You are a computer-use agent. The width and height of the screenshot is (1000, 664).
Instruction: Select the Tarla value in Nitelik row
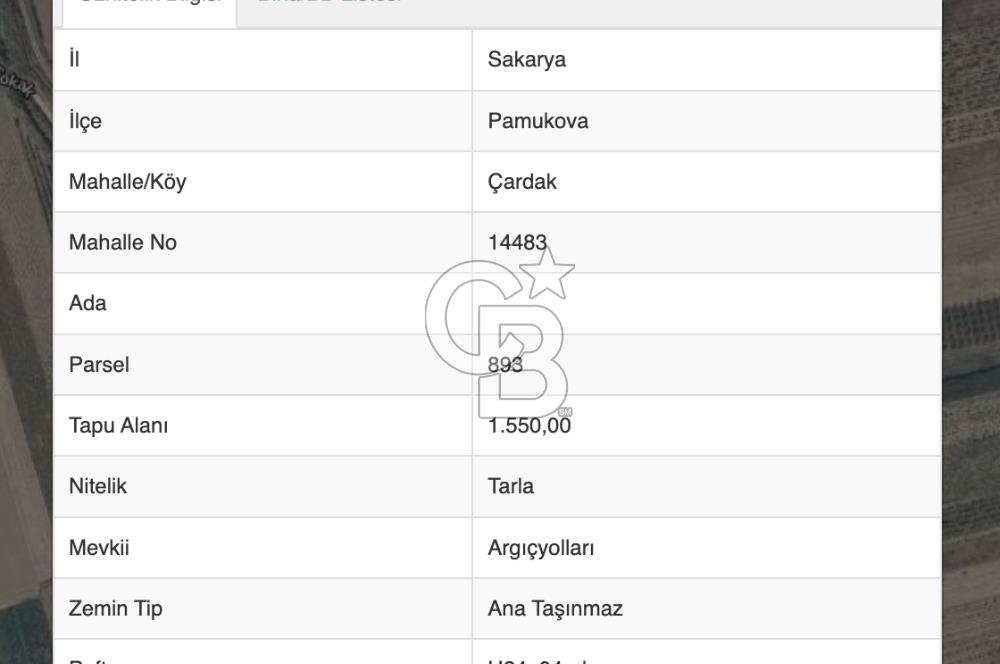[511, 487]
